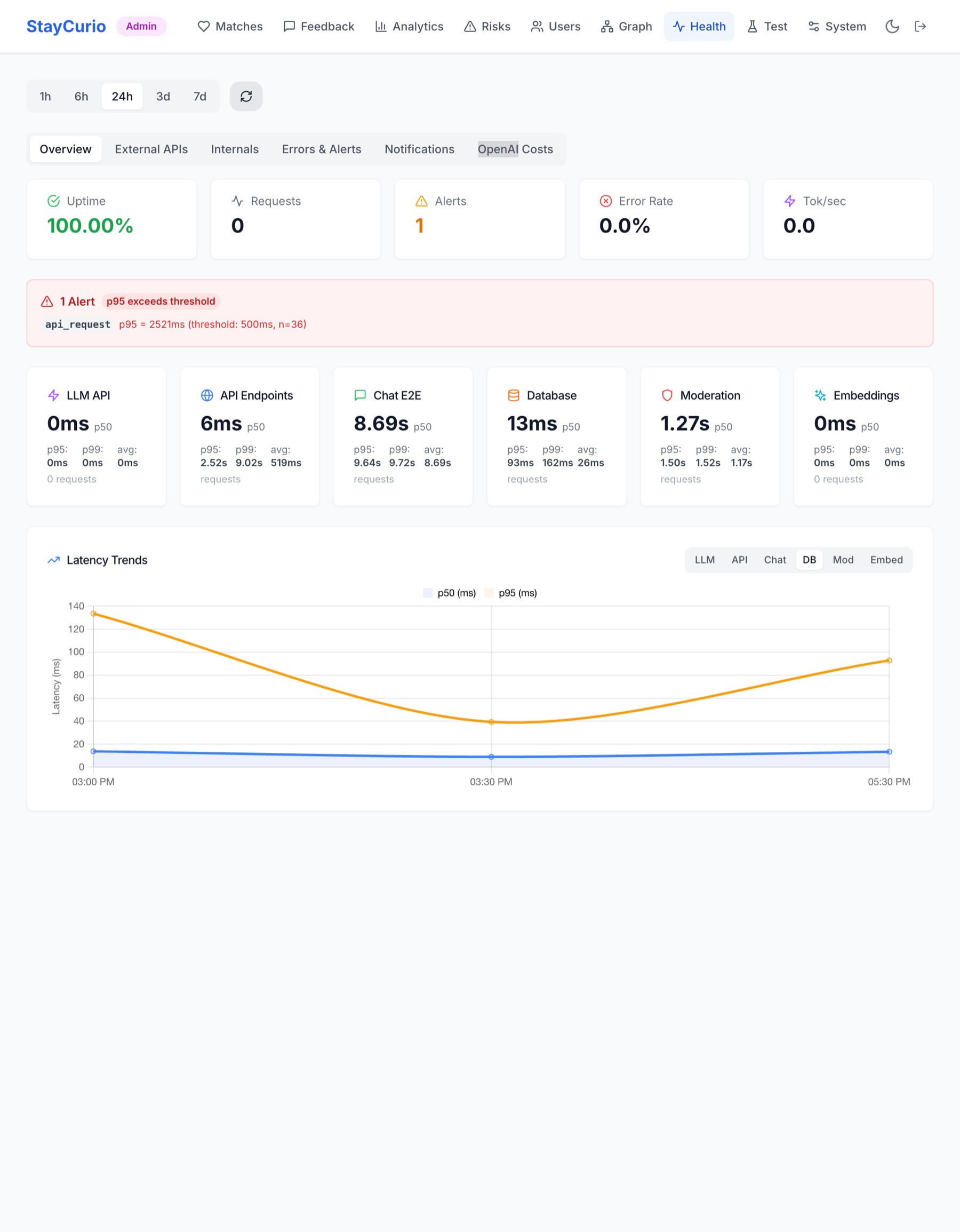
Task: Click the Analytics bar chart icon
Action: [381, 27]
